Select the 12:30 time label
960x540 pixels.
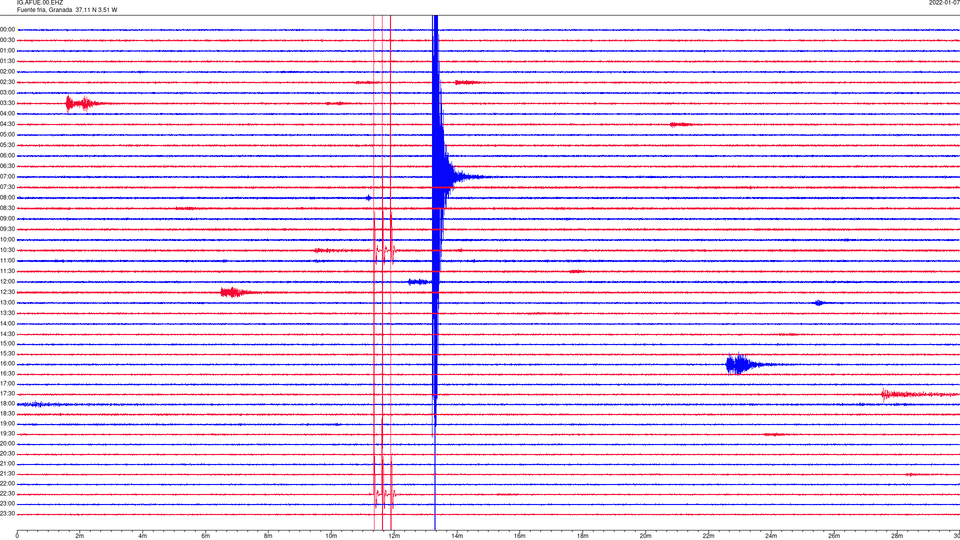click(7, 292)
